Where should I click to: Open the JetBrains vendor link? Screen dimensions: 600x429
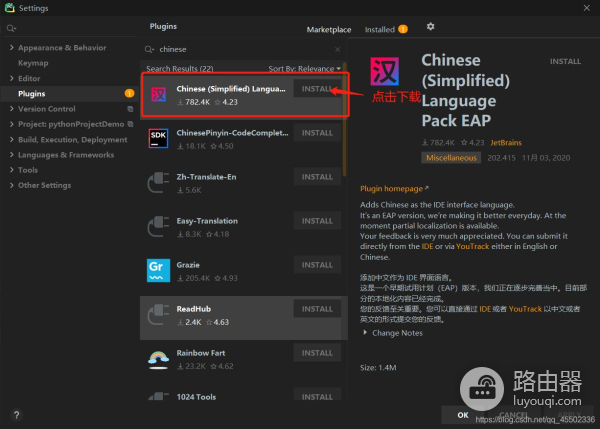click(x=506, y=143)
